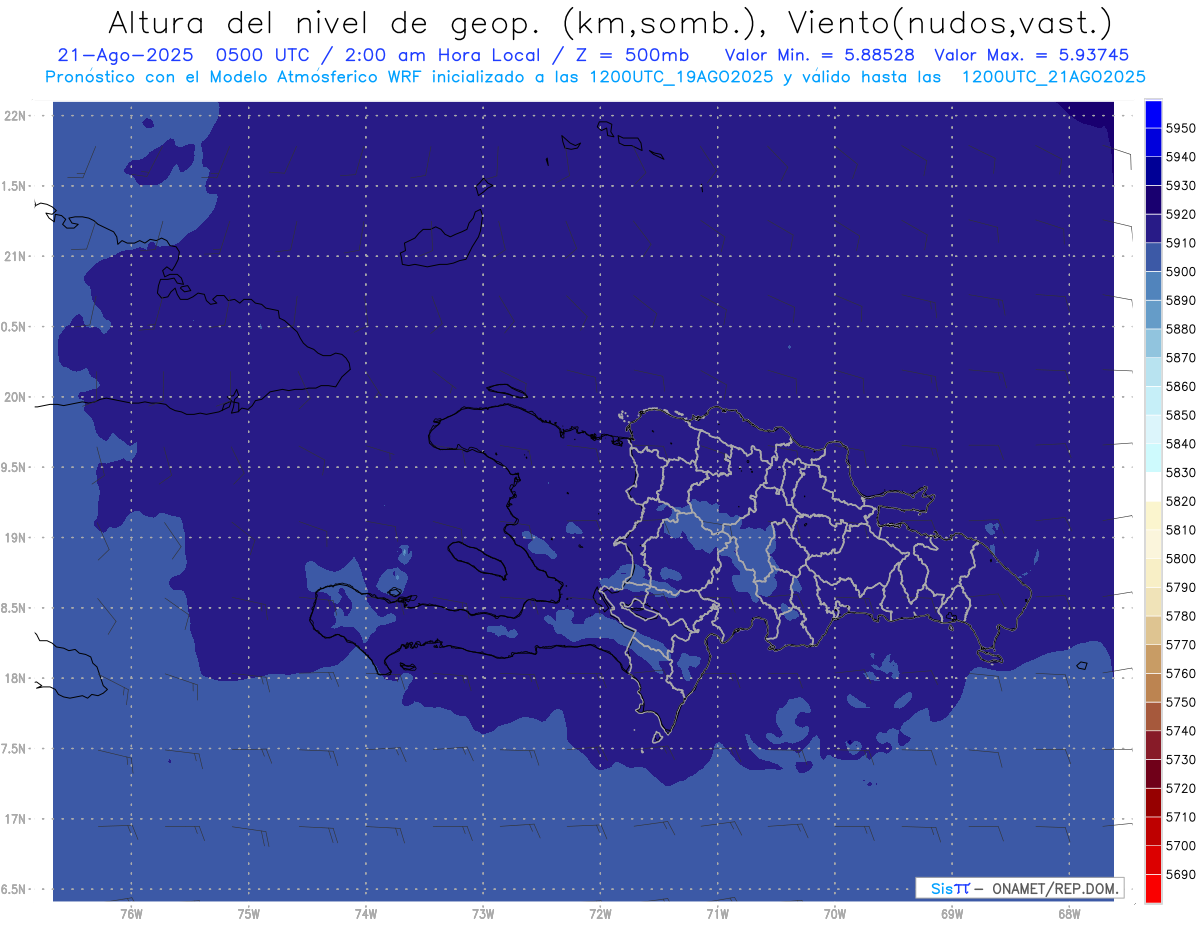Click the '5690' color scale label
The image size is (1200, 927).
1180,874
